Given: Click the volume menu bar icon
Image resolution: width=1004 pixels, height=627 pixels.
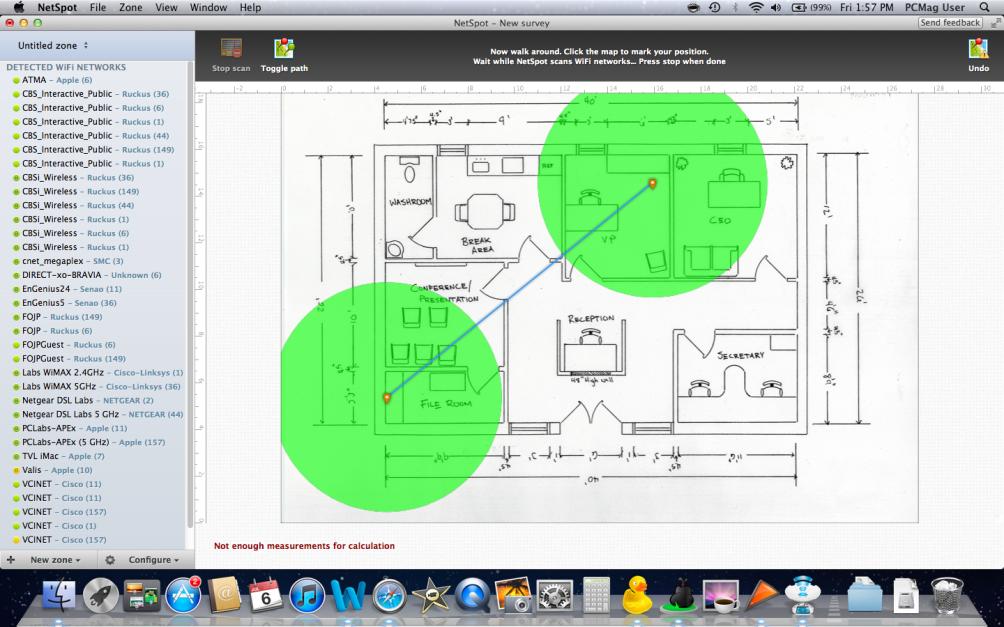Looking at the screenshot, I should [776, 8].
